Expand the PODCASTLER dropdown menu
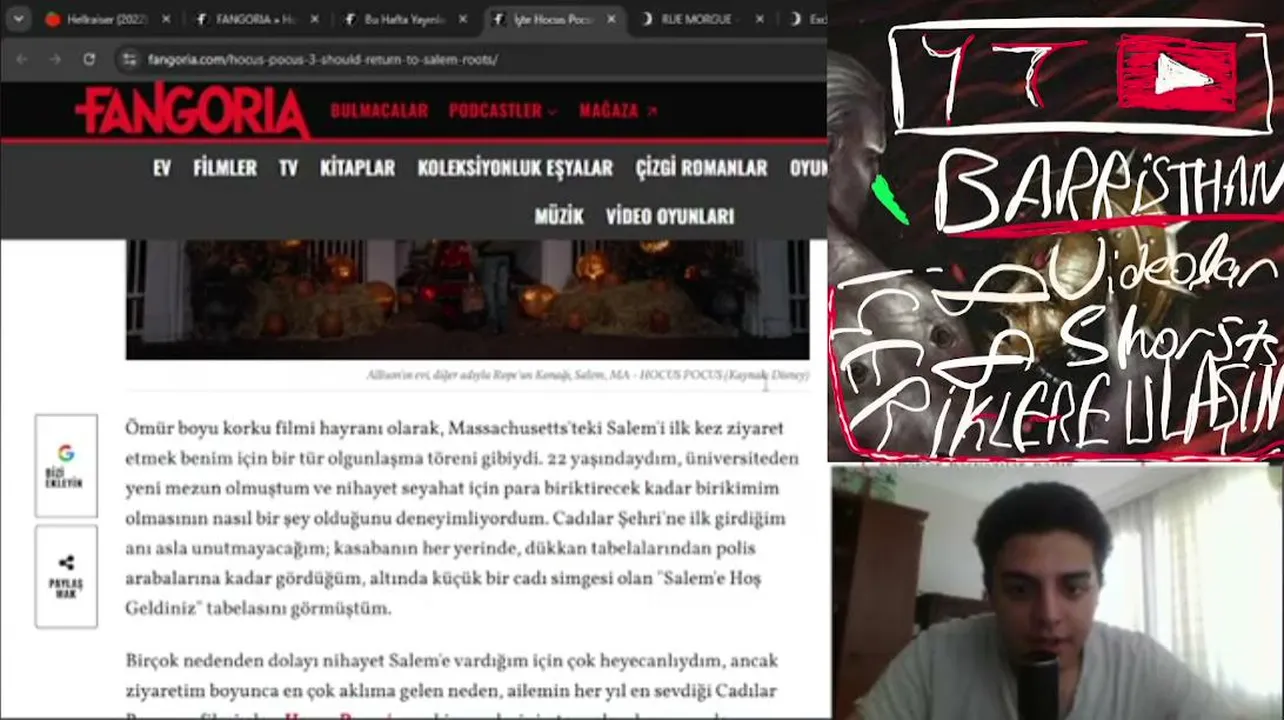Image resolution: width=1284 pixels, height=720 pixels. tap(503, 111)
